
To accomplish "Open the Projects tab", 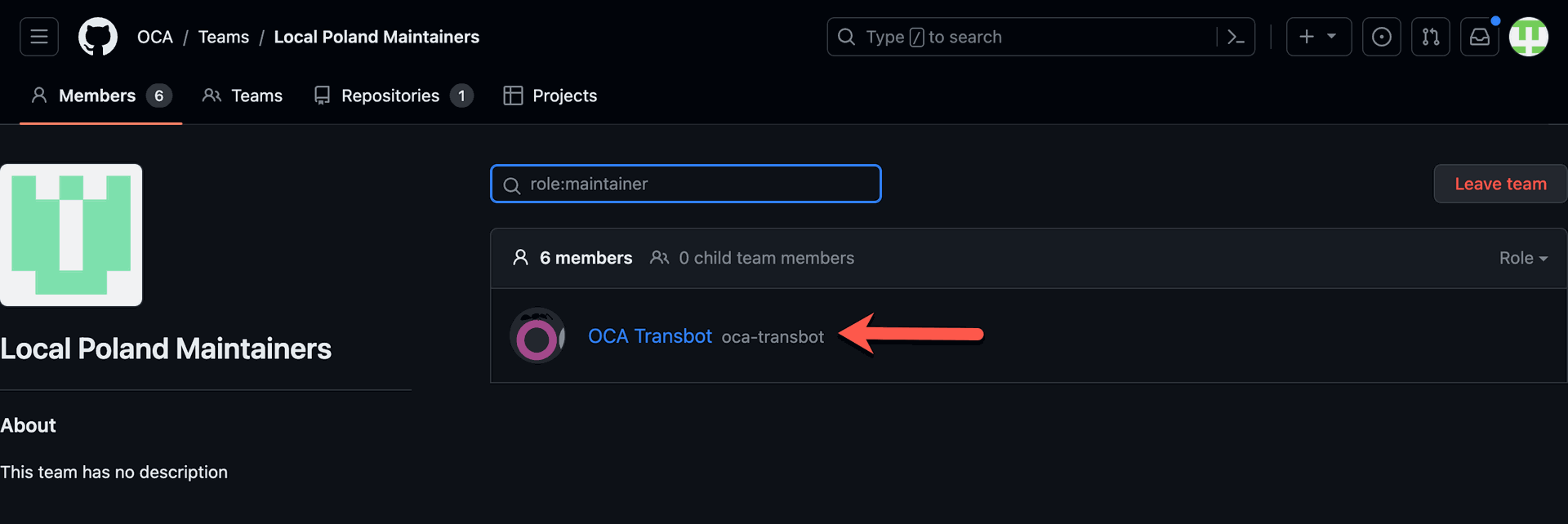I will point(550,95).
